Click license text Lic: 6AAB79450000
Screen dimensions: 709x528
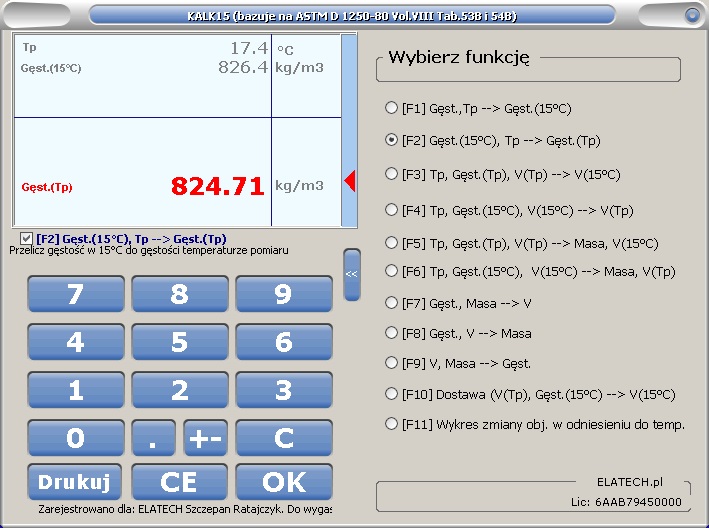pyautogui.click(x=626, y=502)
